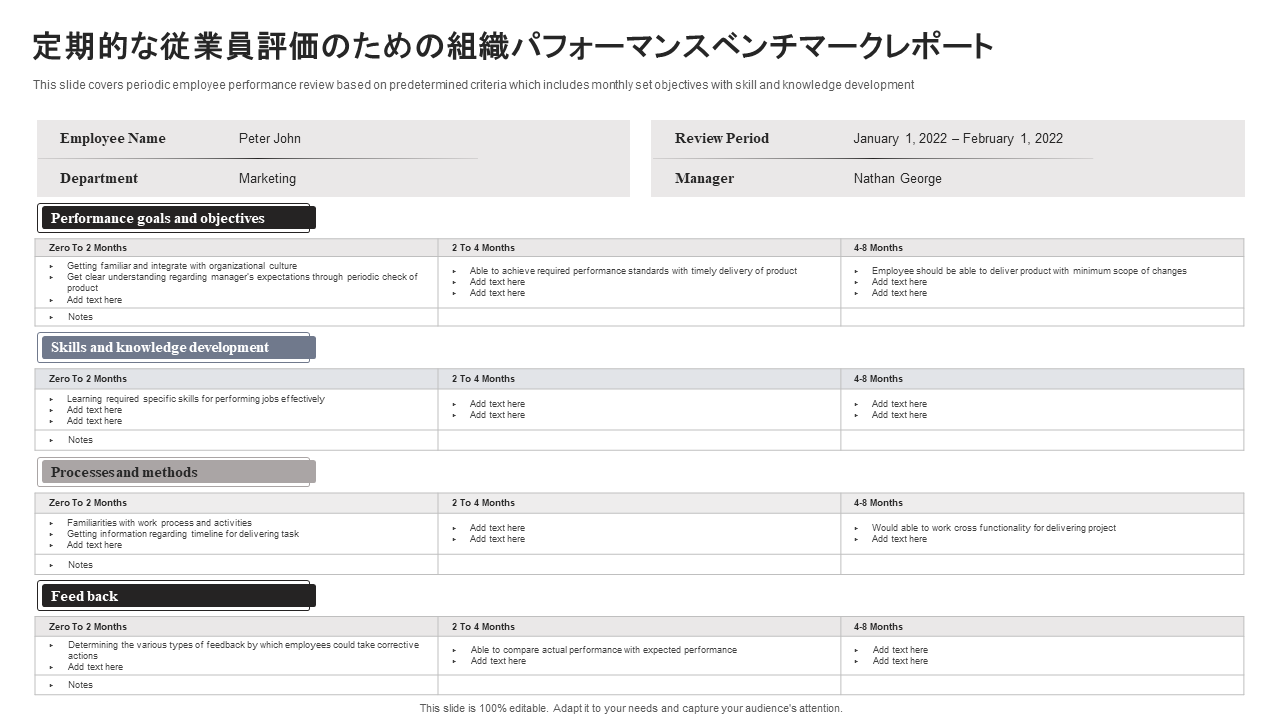Click 'Learning required specific skills' bullet
This screenshot has height=720, width=1280.
[x=196, y=399]
